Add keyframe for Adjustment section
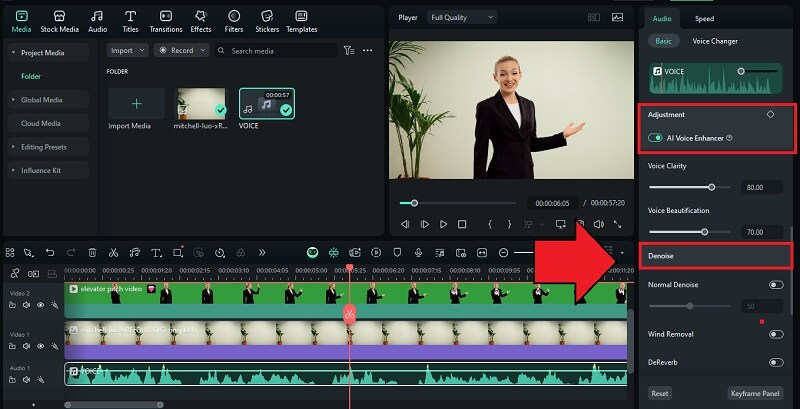The image size is (800, 409). pos(770,114)
